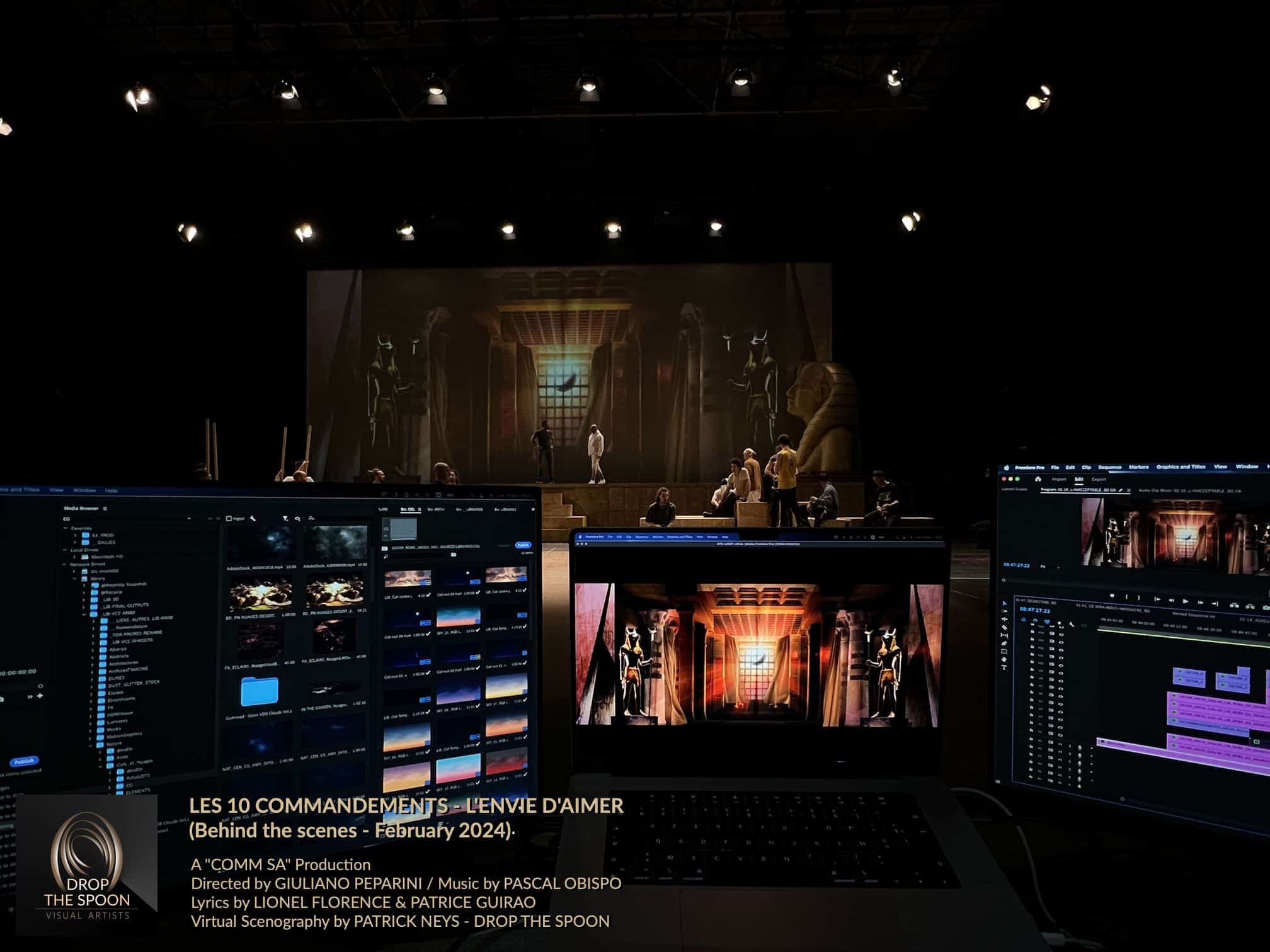1270x952 pixels.
Task: Toggle Snap in timeline on right monitor
Action: (x=1035, y=621)
